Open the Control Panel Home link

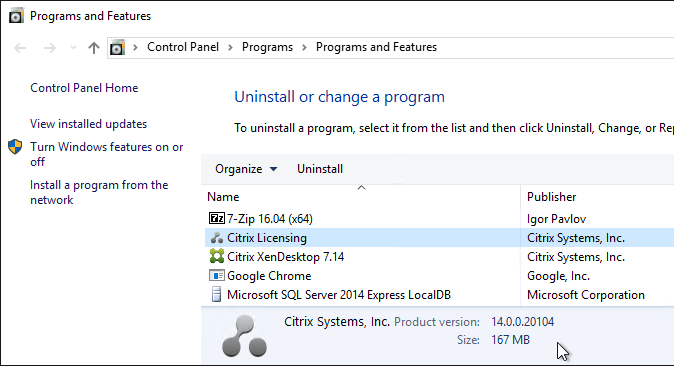(84, 88)
